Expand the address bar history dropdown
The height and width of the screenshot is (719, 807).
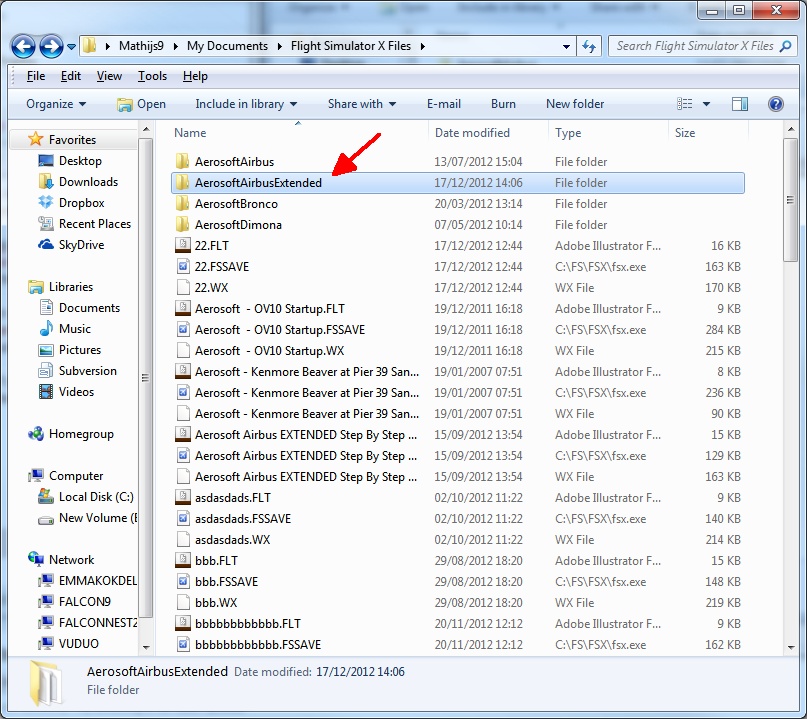[x=566, y=46]
